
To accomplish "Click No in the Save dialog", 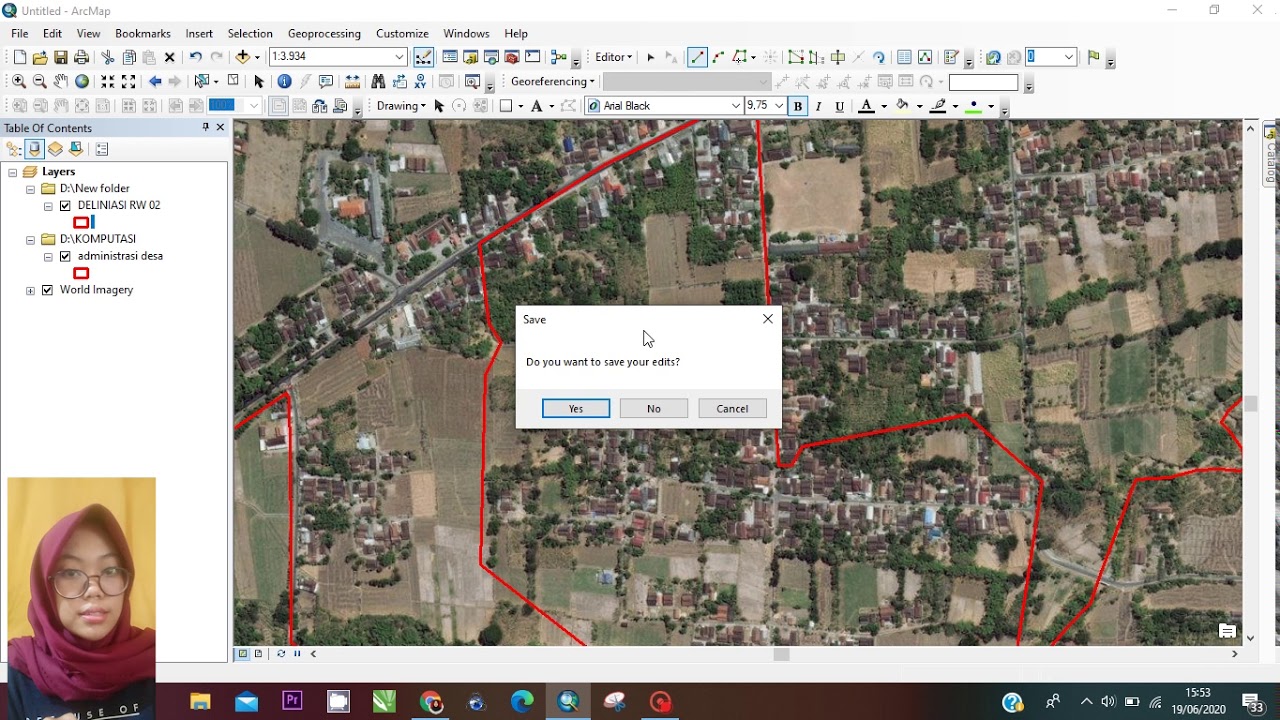I will pyautogui.click(x=654, y=408).
